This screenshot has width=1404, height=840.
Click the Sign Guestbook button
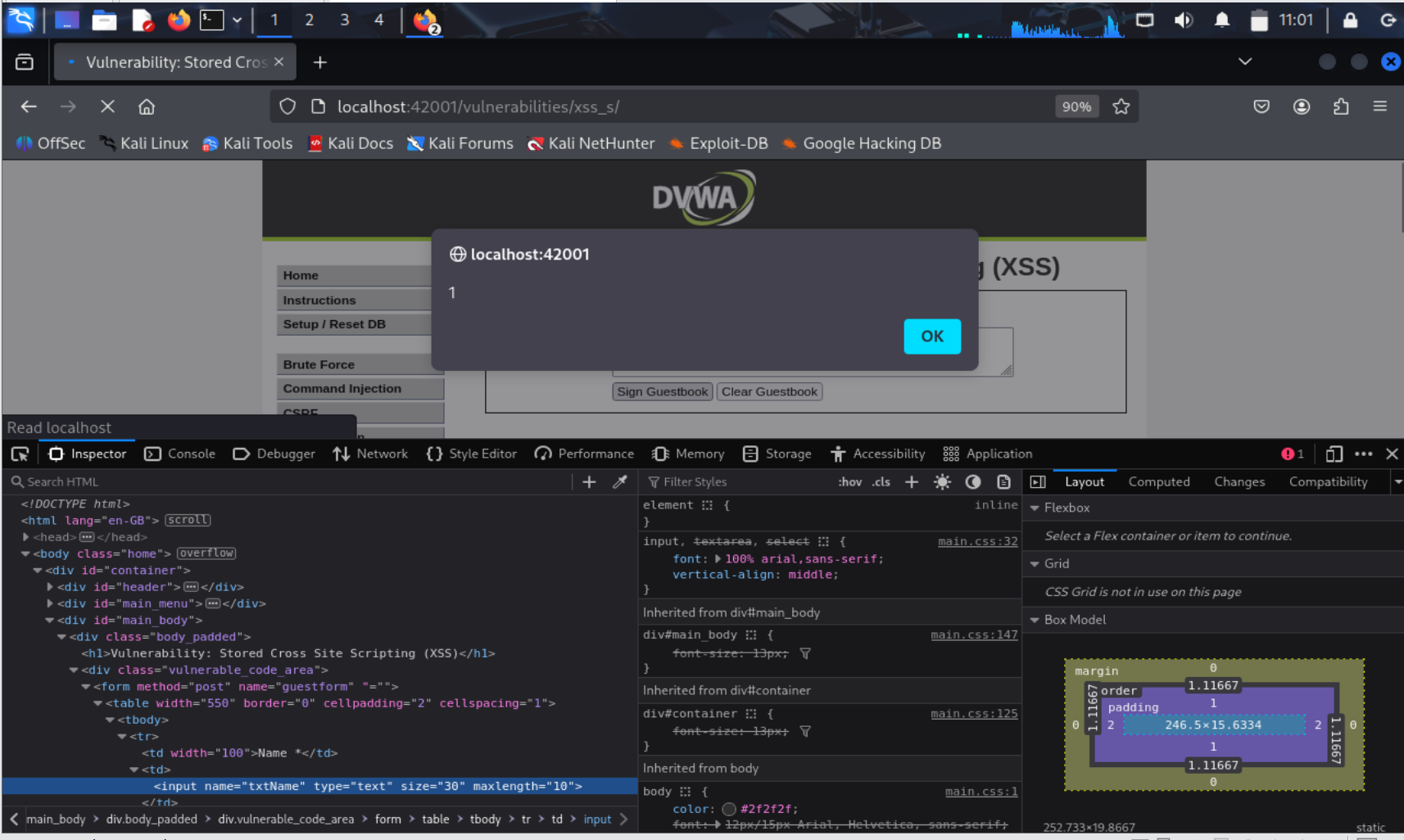[x=663, y=392]
